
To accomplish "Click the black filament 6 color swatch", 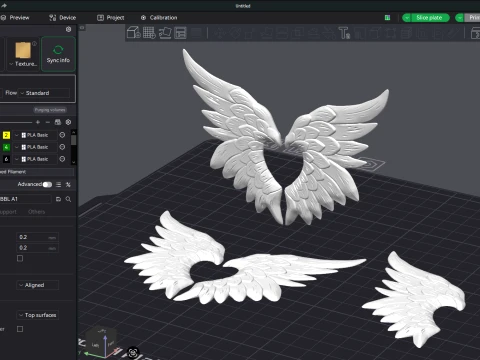I will (x=6, y=159).
